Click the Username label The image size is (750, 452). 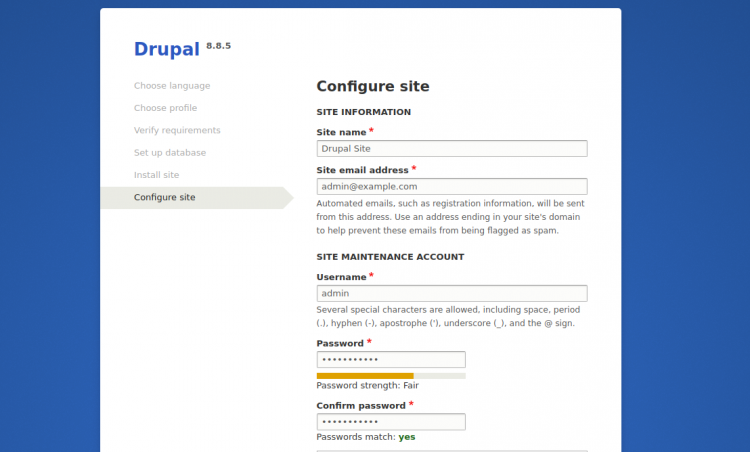341,277
